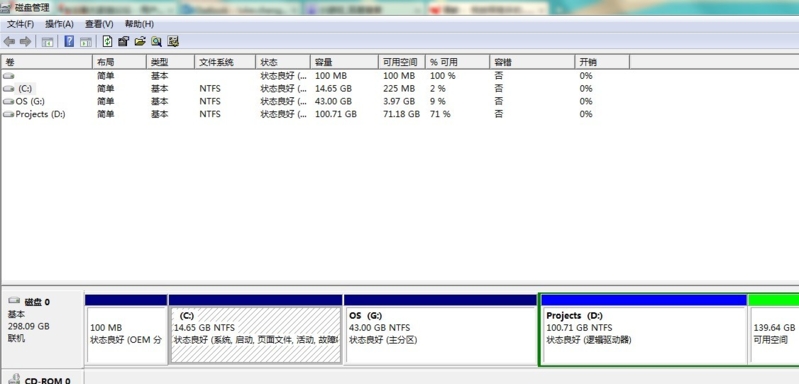The image size is (799, 384).
Task: Select the 100 MB OEM partition block
Action: [126, 330]
